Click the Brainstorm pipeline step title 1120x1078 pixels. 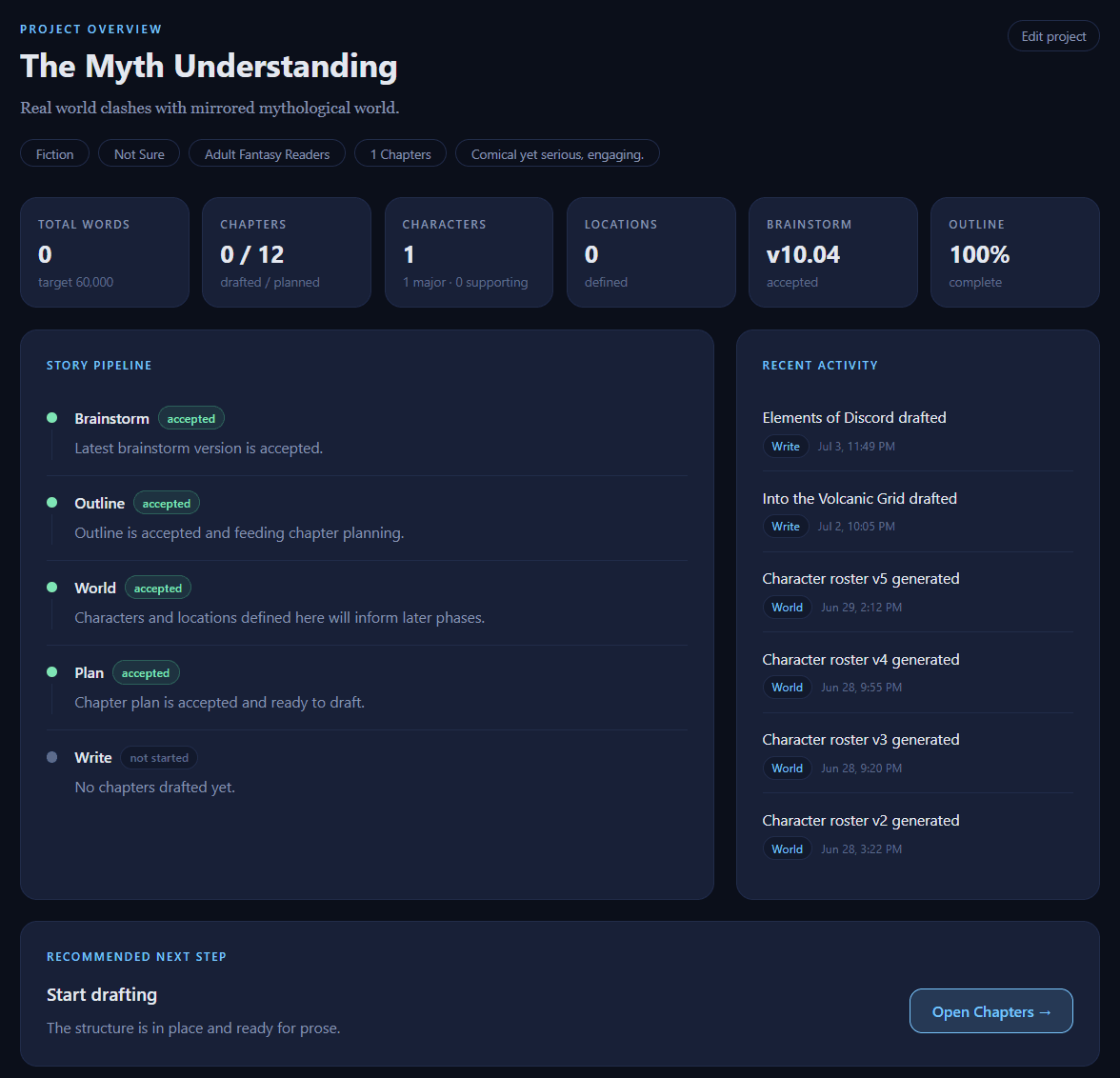coord(112,419)
